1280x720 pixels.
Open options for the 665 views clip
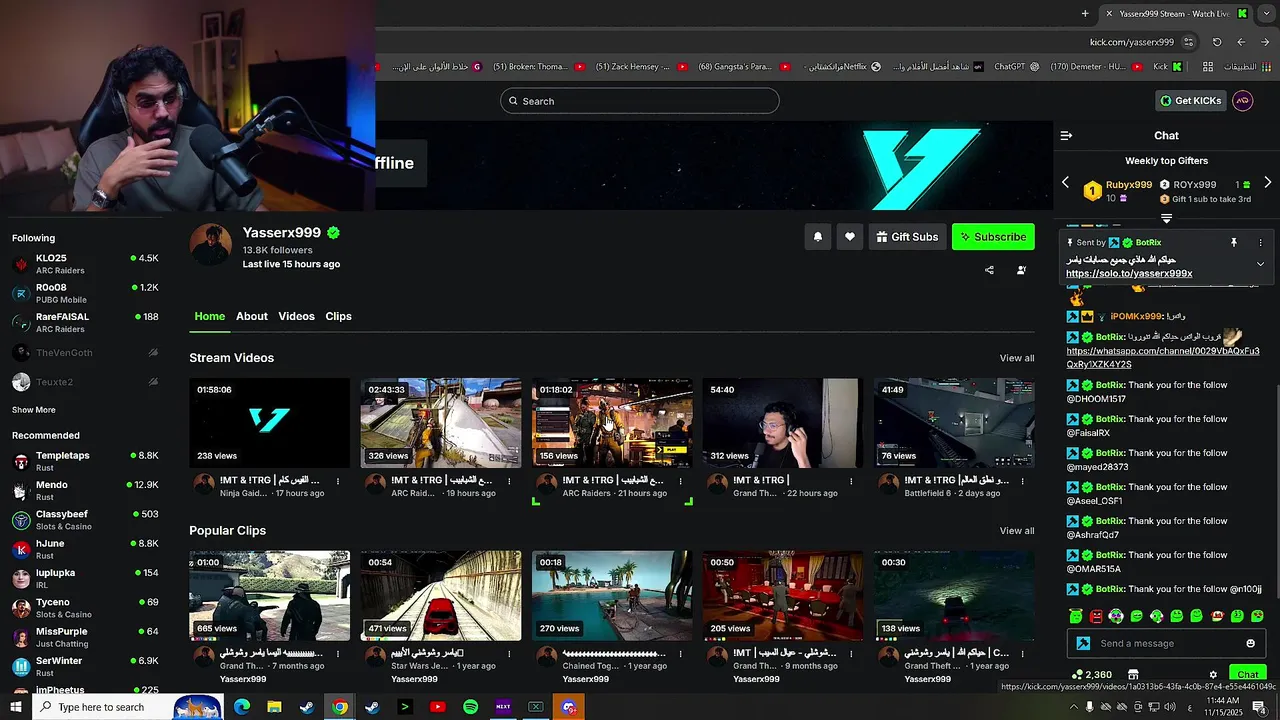point(338,653)
